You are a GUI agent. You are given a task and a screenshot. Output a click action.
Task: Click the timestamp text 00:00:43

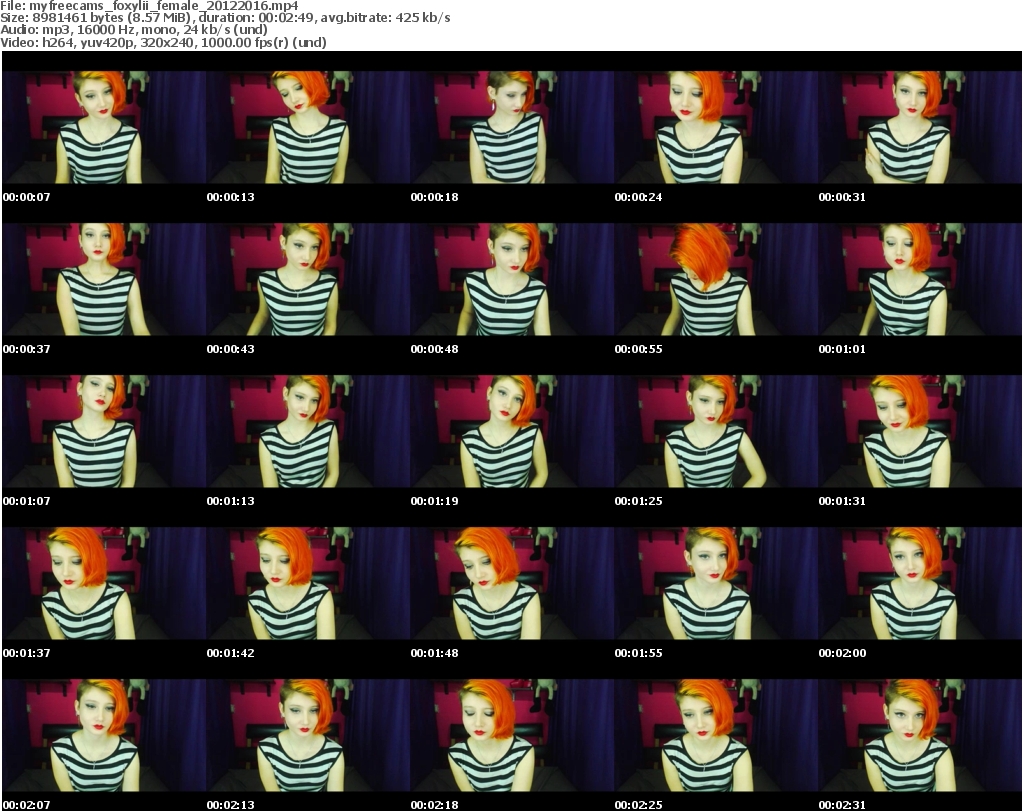click(231, 349)
